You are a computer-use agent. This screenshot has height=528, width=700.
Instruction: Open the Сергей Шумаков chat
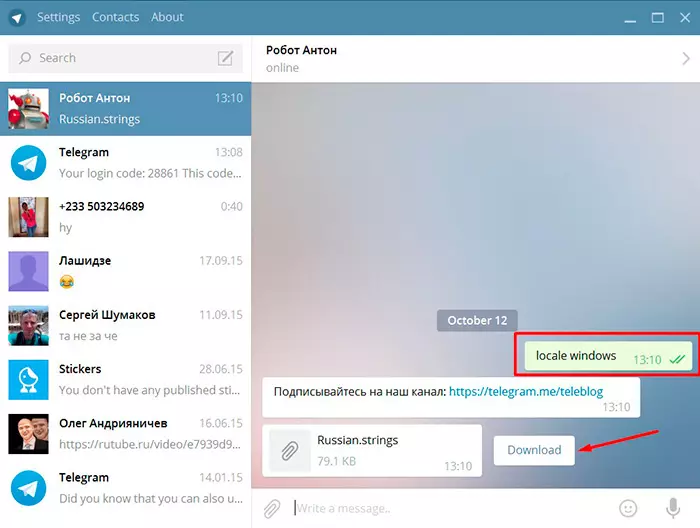pos(125,325)
